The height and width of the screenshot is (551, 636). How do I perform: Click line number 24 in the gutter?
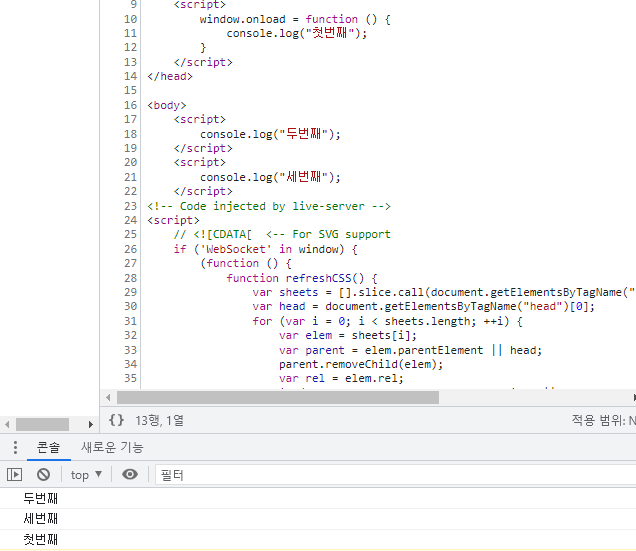click(x=131, y=220)
